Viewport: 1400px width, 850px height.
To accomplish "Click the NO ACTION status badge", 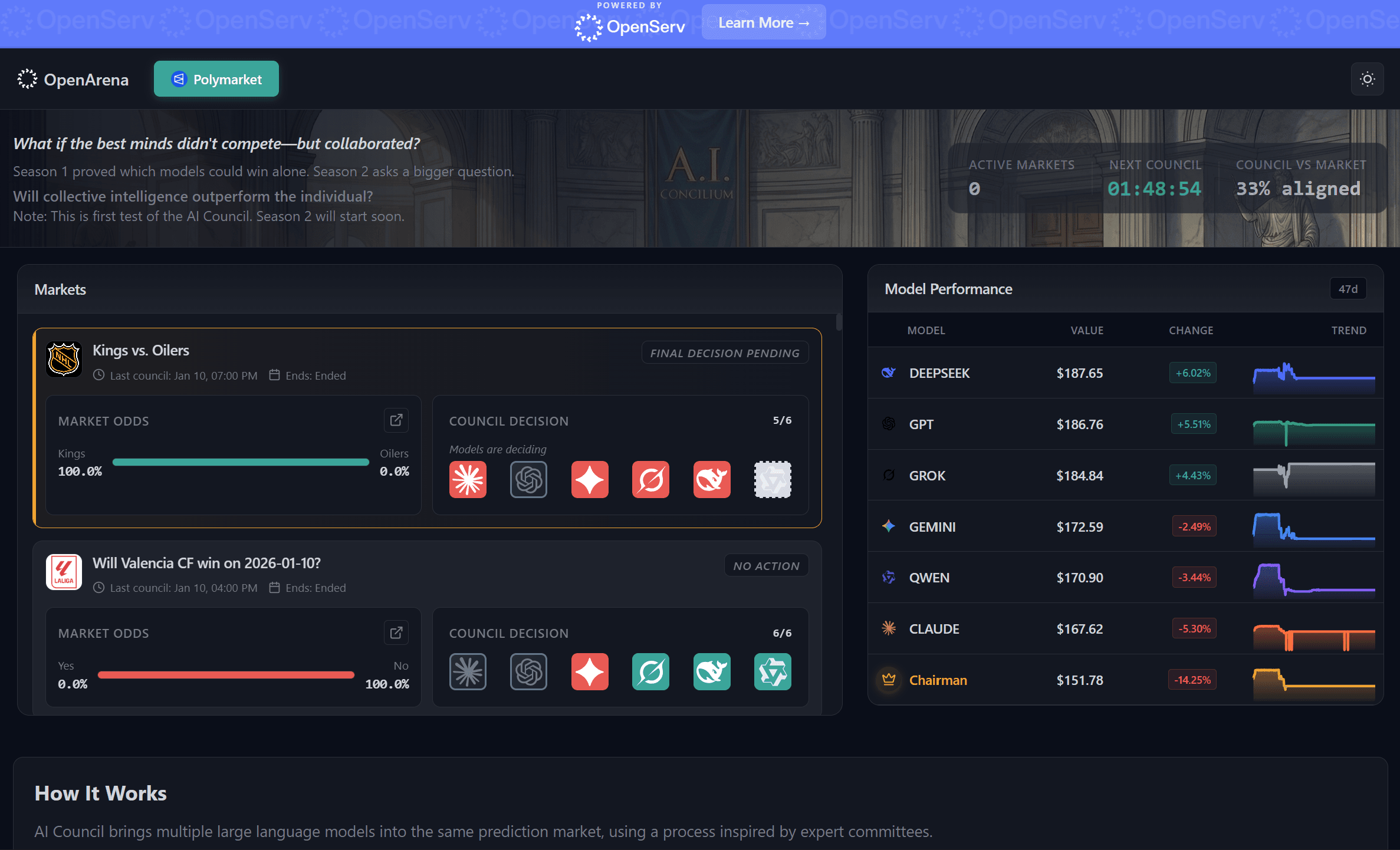I will pos(765,565).
